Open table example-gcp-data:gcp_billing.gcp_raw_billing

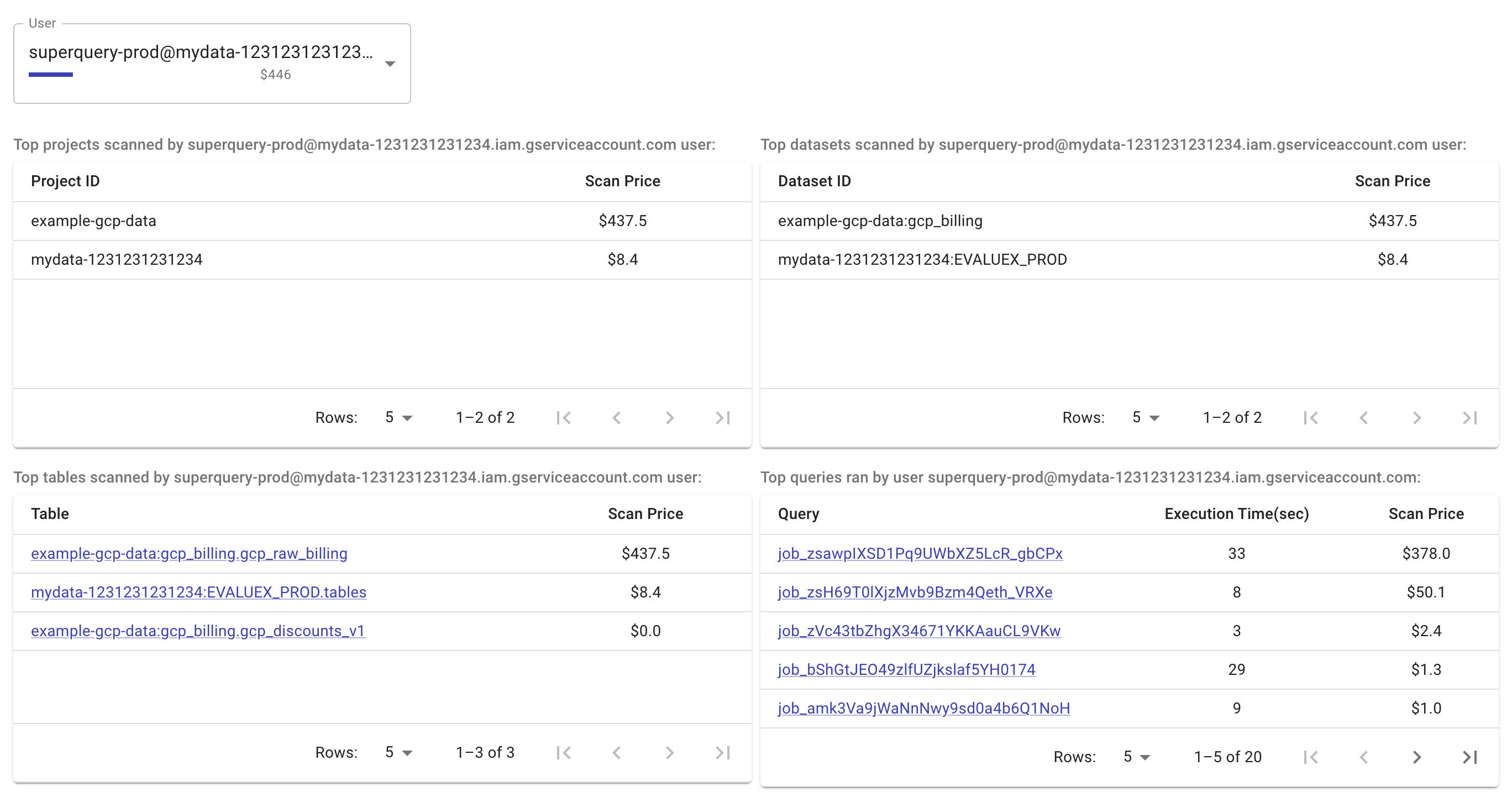tap(189, 553)
